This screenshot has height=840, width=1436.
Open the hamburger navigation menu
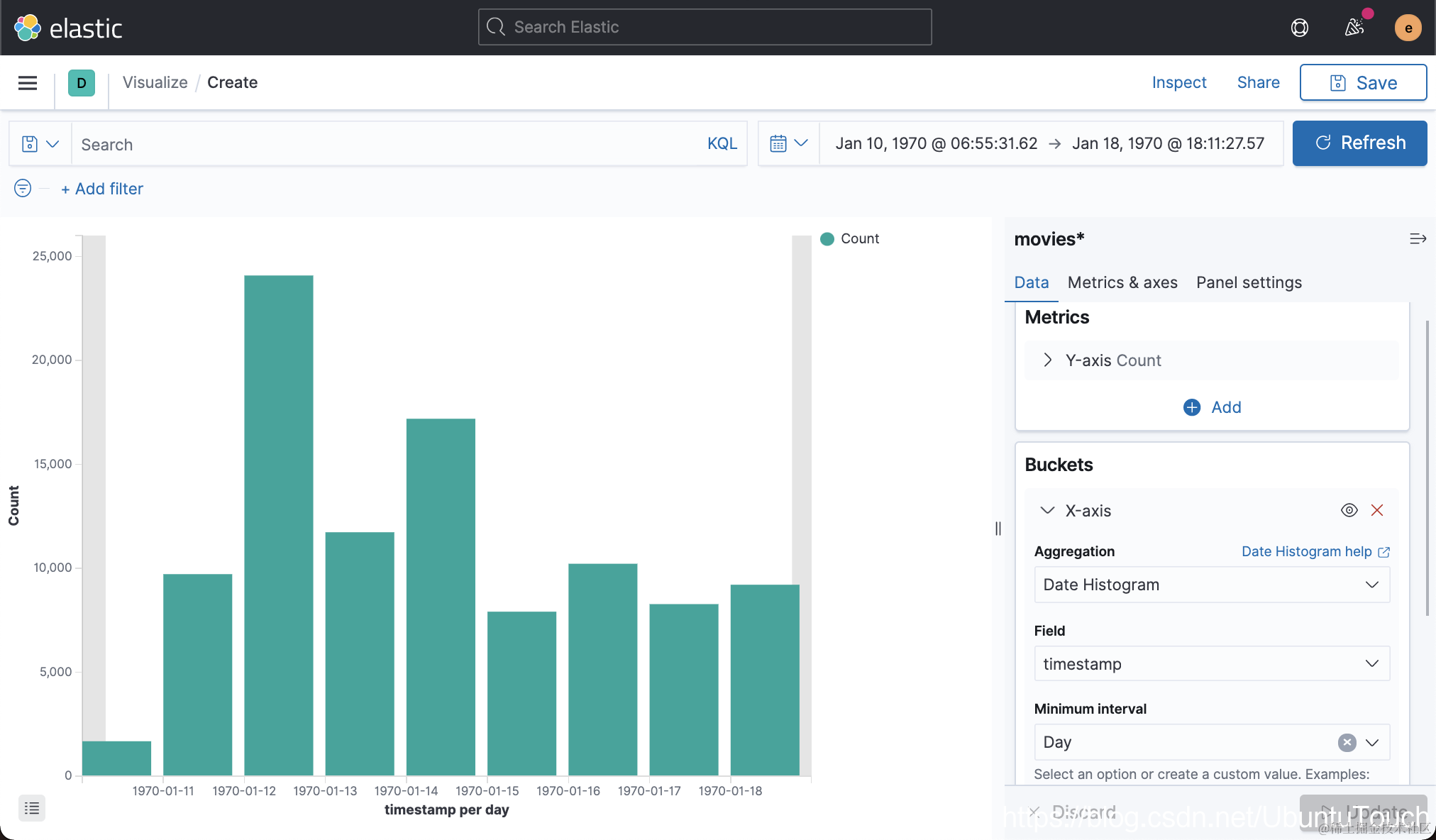(x=28, y=83)
